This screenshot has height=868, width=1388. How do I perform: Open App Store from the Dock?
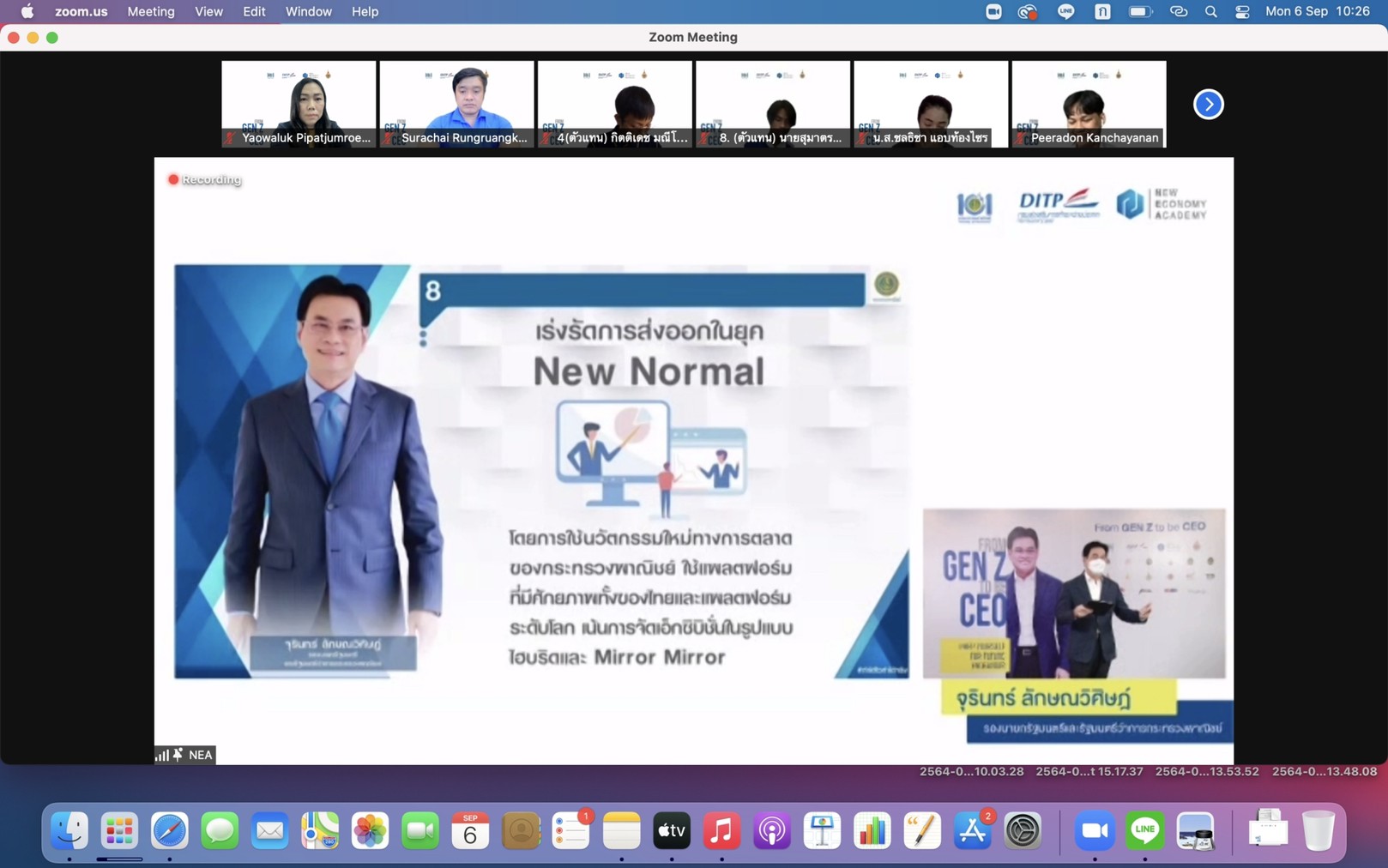tap(972, 830)
